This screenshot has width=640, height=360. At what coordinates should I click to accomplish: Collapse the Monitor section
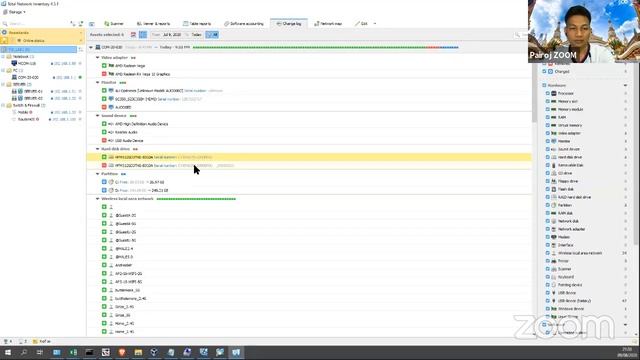[98, 82]
